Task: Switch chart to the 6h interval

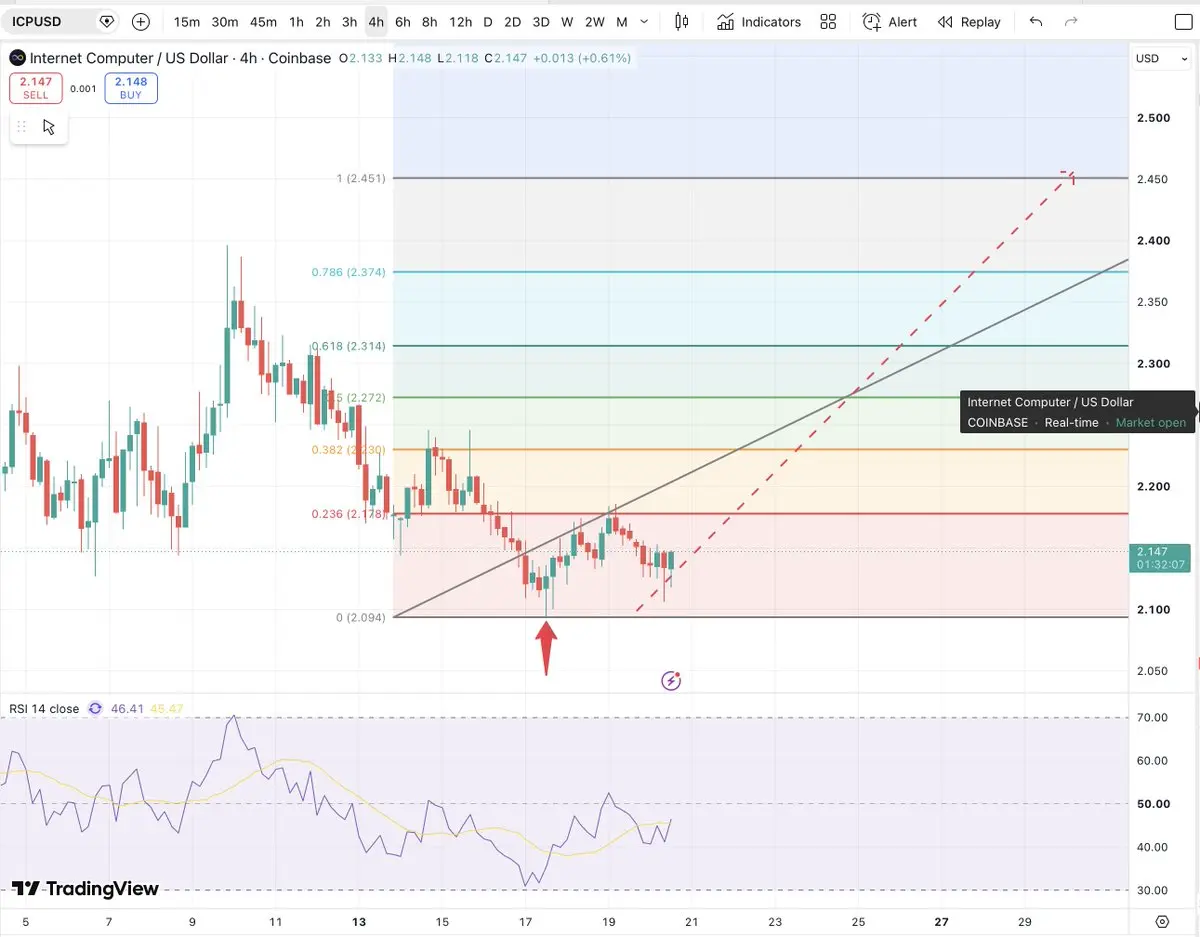Action: click(x=402, y=22)
